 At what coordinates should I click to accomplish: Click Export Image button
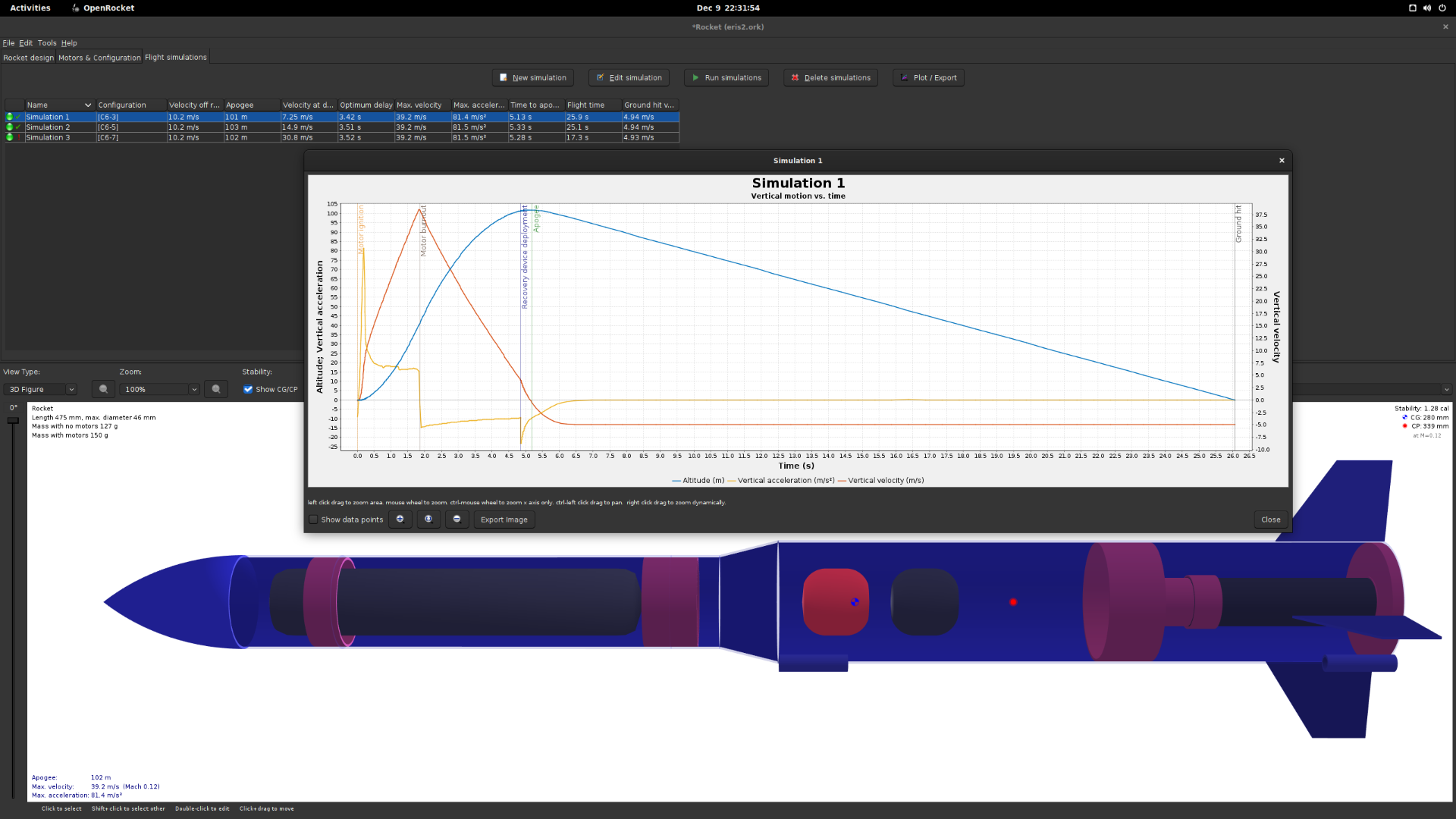tap(504, 519)
